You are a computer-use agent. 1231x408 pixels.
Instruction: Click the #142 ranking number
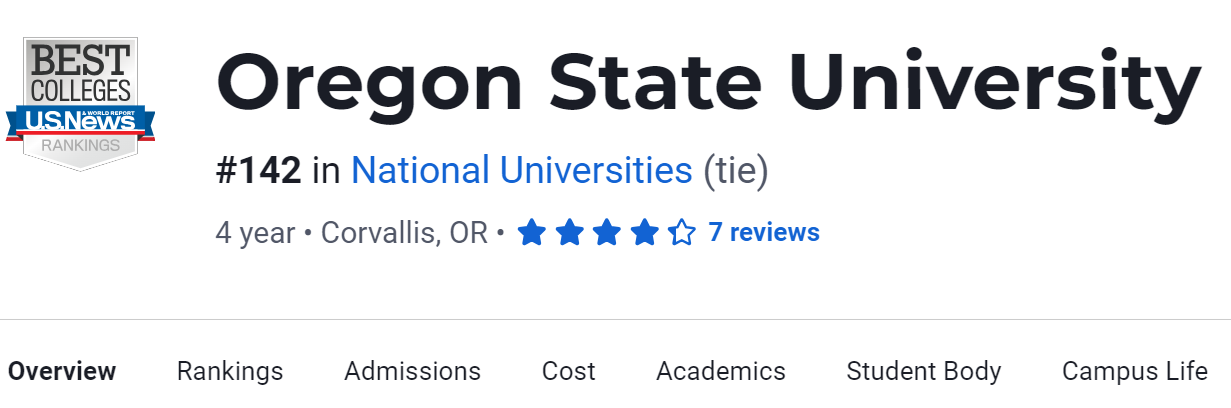tap(258, 171)
